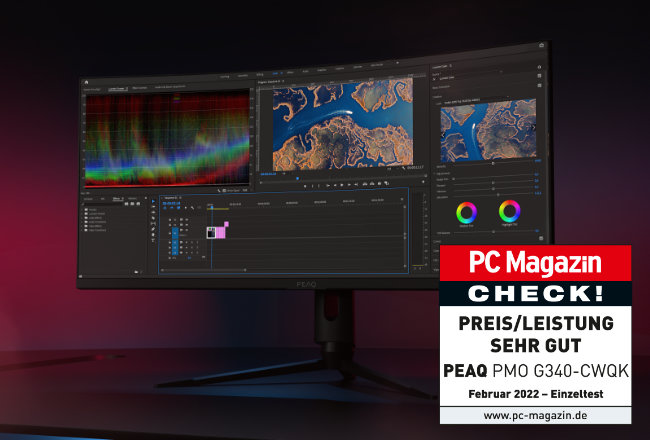Screen dimensions: 650x440
Task: Open the timeline display settings wrench
Action: (x=192, y=208)
